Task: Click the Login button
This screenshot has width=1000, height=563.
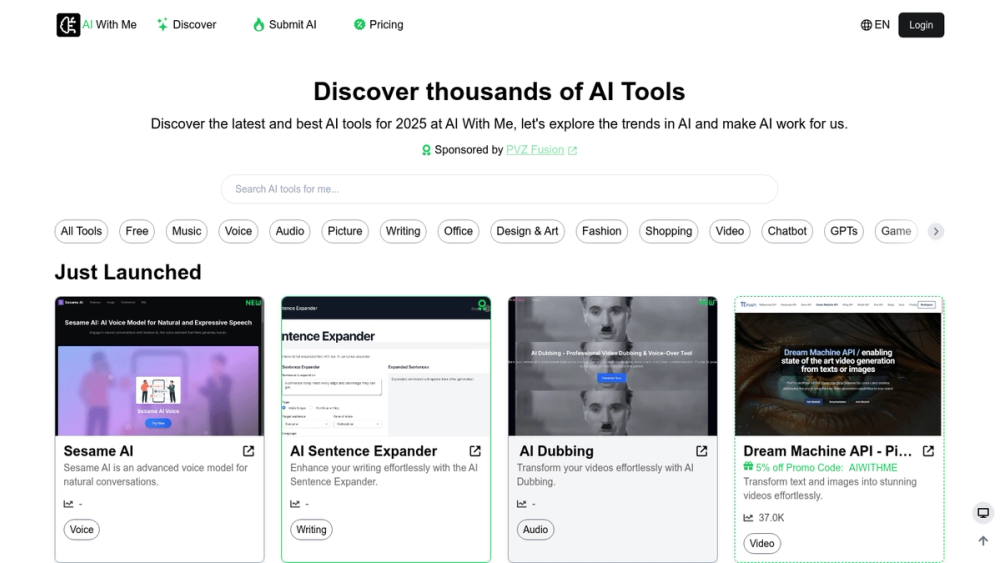Action: click(921, 25)
